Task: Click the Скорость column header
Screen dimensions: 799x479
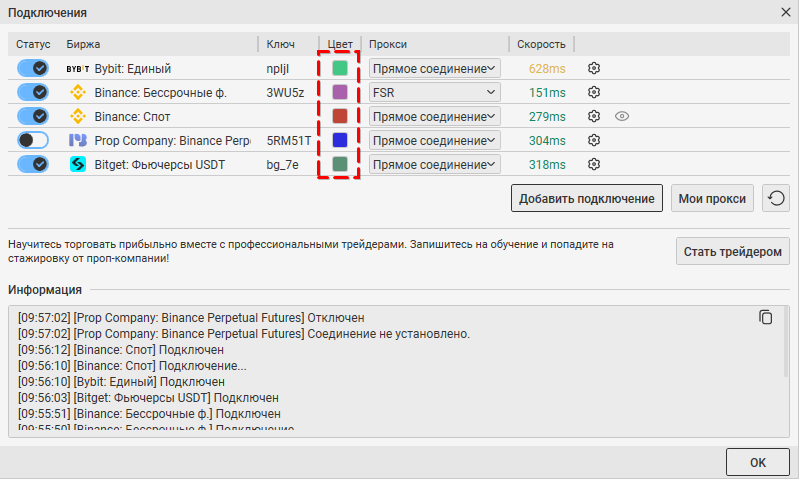Action: coord(541,44)
